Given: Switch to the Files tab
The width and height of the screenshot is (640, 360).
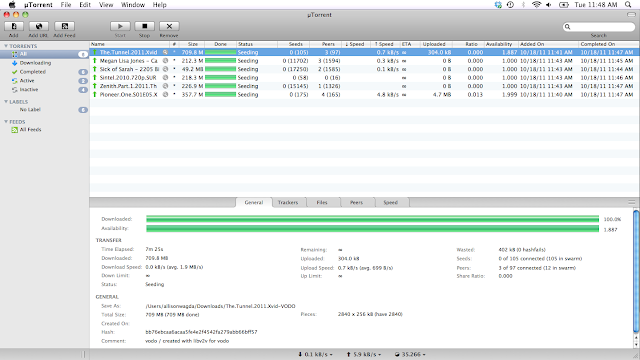Looking at the screenshot, I should coord(322,202).
